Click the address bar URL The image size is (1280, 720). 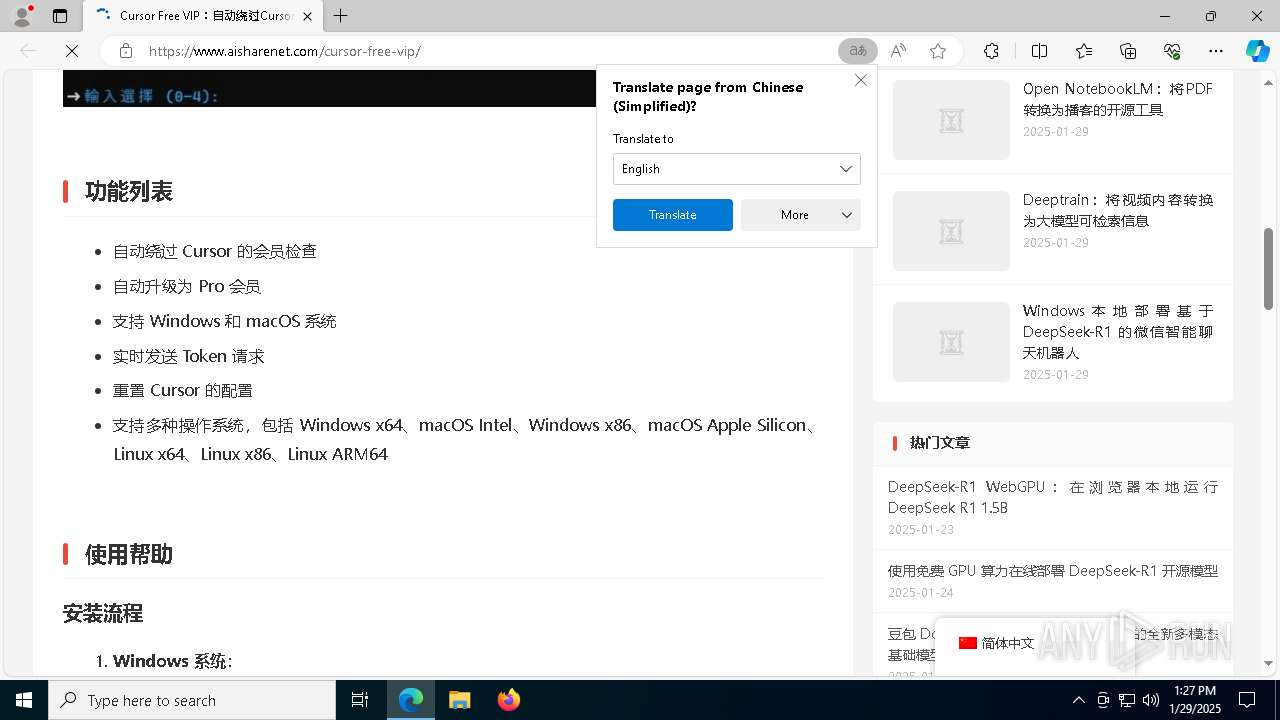coord(284,51)
